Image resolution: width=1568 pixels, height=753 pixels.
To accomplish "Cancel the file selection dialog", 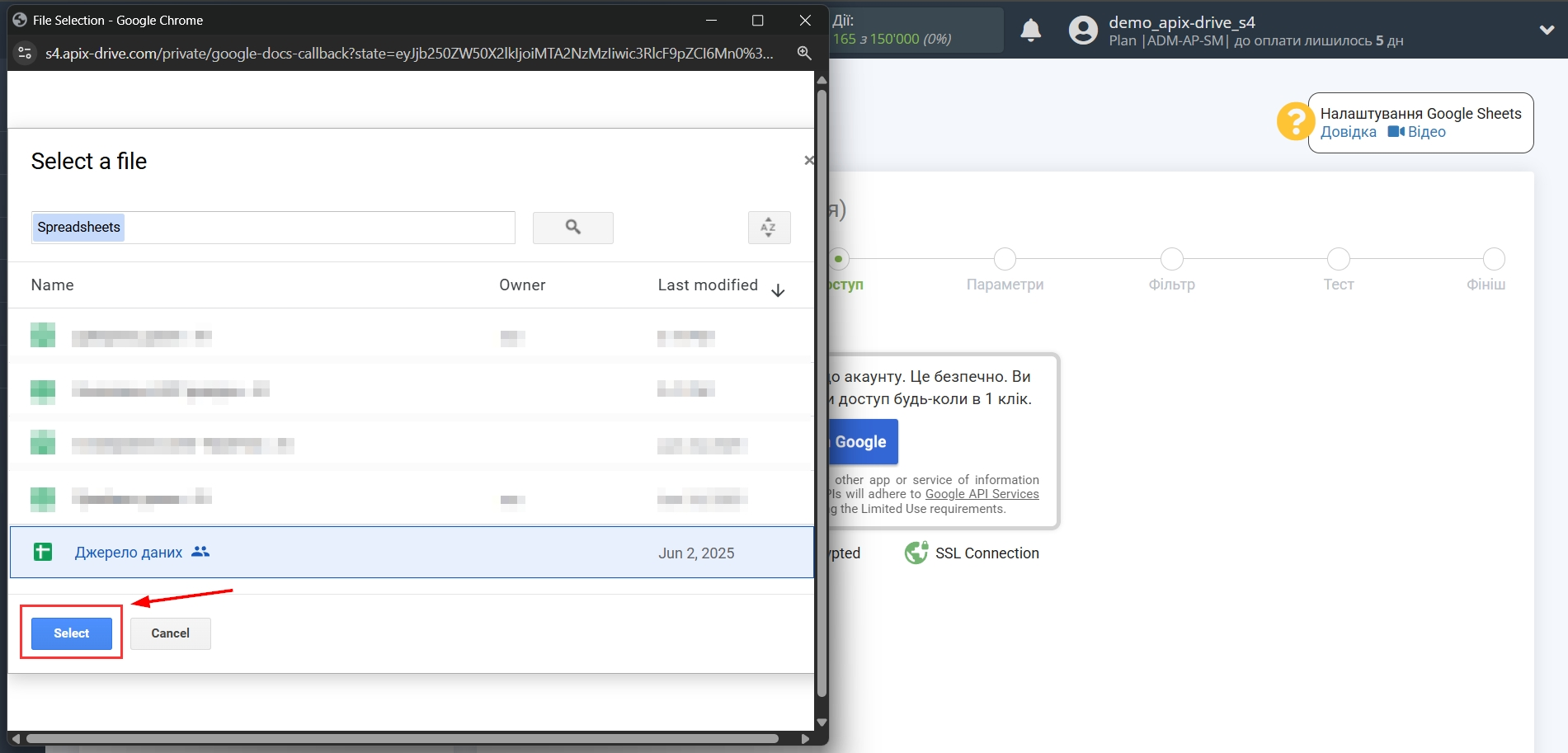I will point(171,633).
